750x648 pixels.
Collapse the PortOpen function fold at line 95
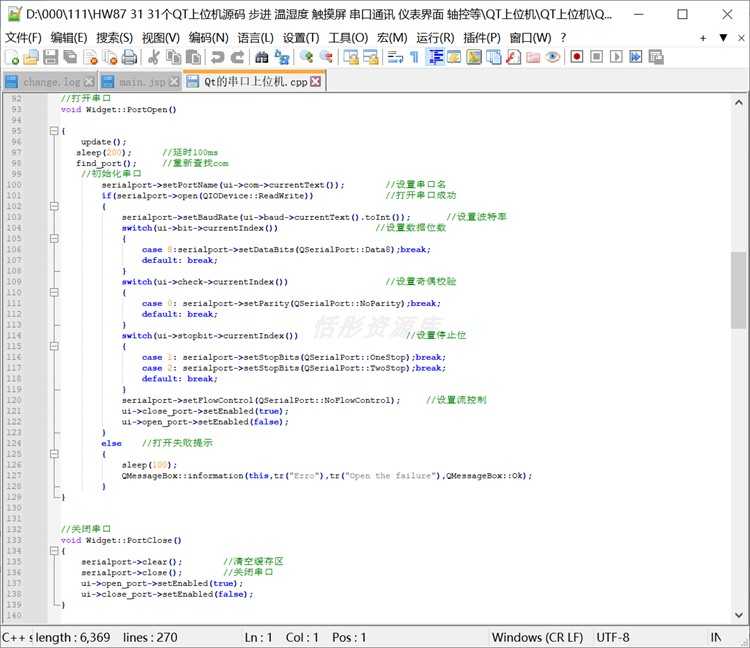pos(54,131)
